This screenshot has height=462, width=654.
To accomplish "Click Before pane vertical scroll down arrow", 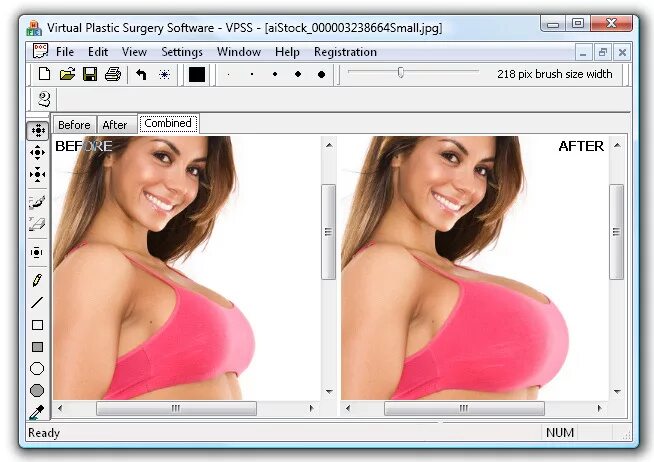I will tap(329, 391).
